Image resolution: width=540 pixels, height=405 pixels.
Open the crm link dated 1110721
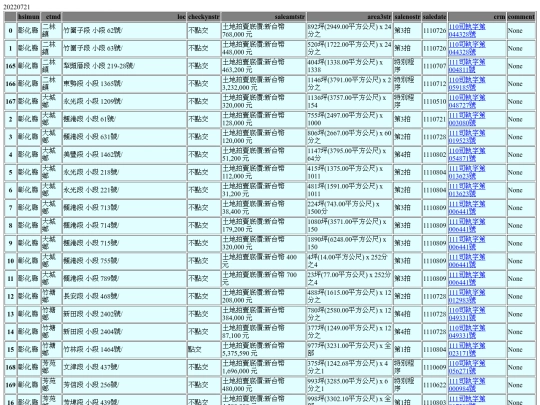click(x=467, y=119)
